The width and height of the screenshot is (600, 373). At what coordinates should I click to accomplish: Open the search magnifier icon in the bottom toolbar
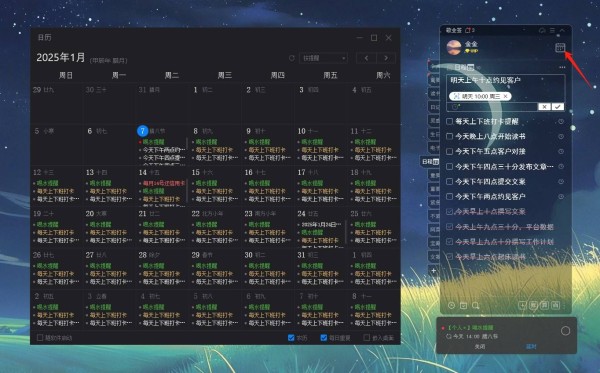(x=475, y=305)
